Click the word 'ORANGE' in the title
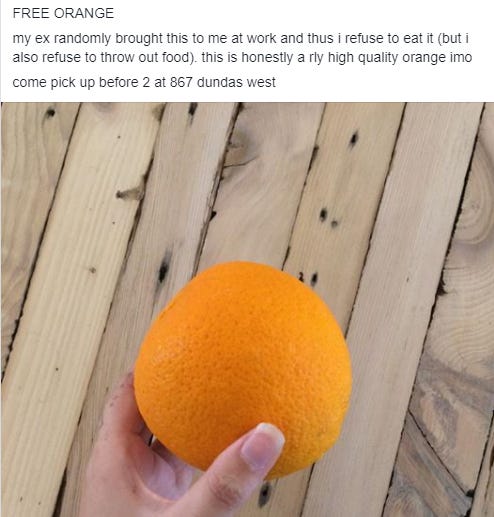Viewport: 494px width, 517px height. tap(84, 13)
